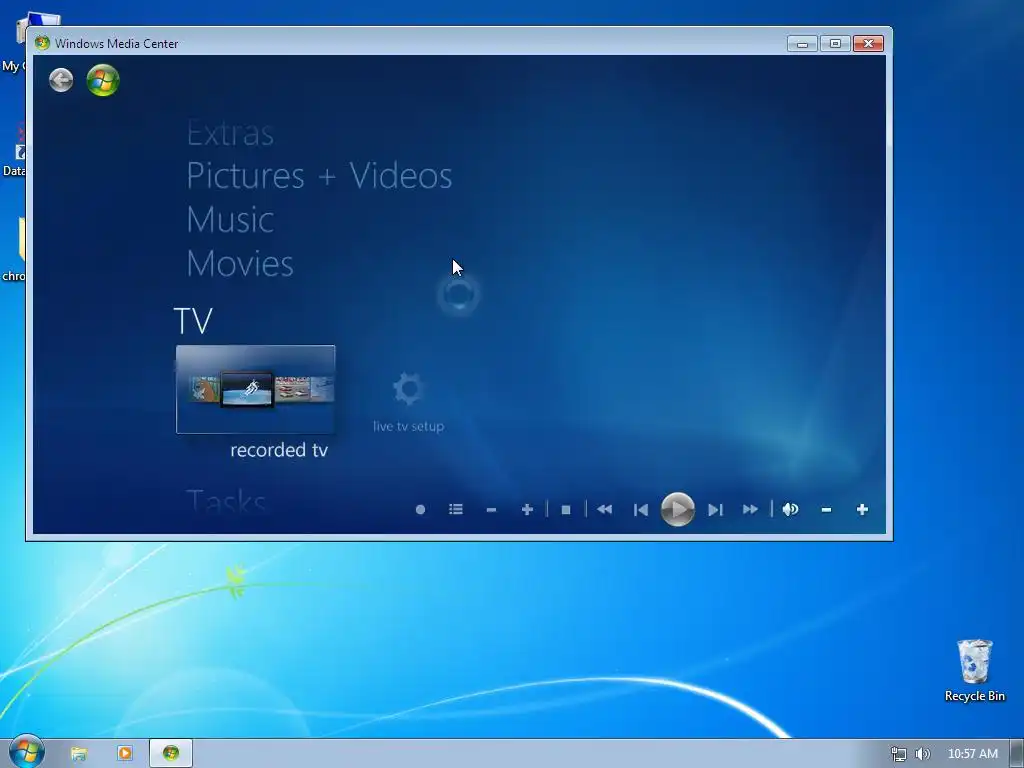Lower volume with the volume minus button
The image size is (1024, 768).
click(826, 509)
